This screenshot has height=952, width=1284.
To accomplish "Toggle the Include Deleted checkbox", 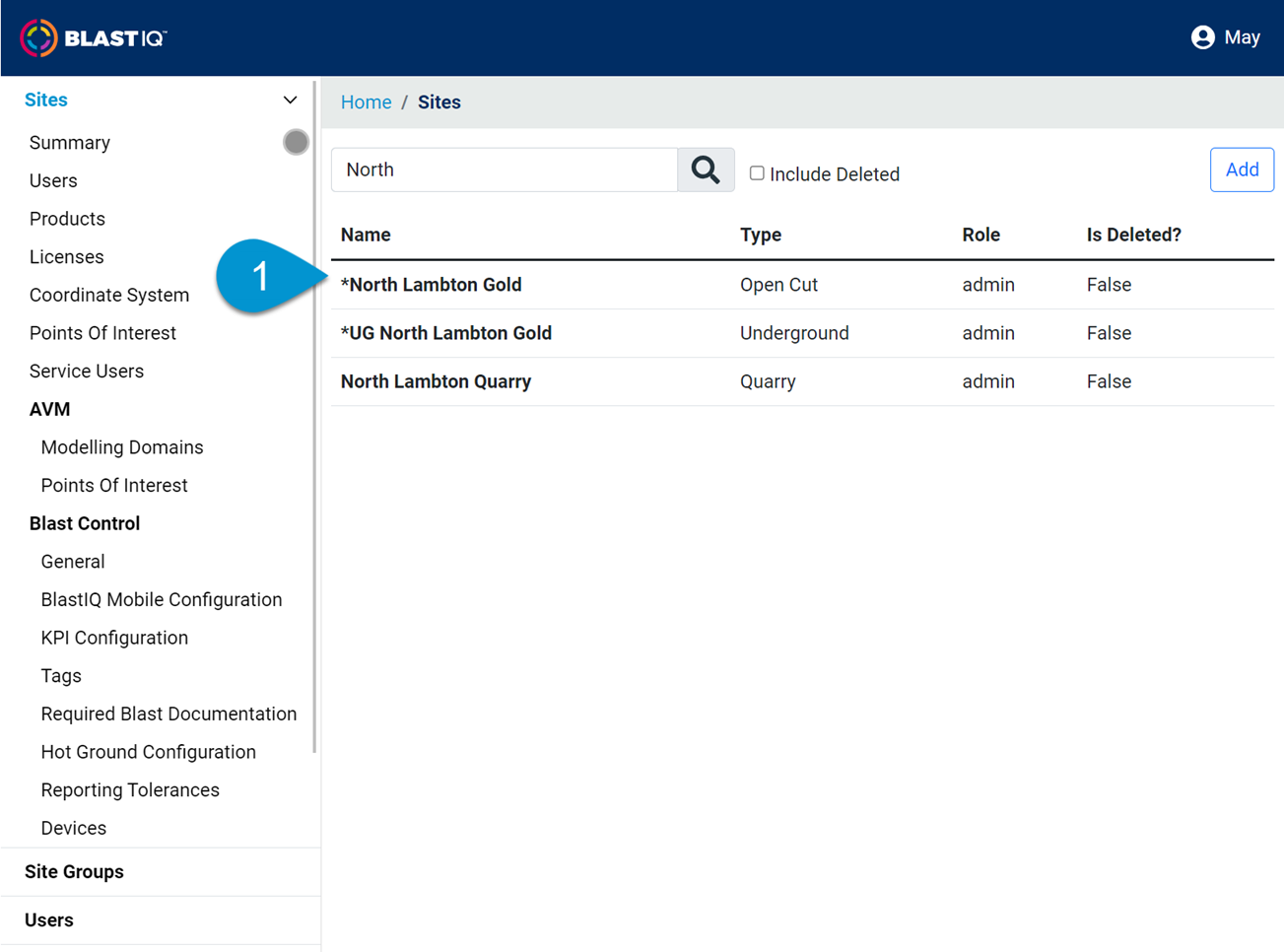I will (757, 173).
